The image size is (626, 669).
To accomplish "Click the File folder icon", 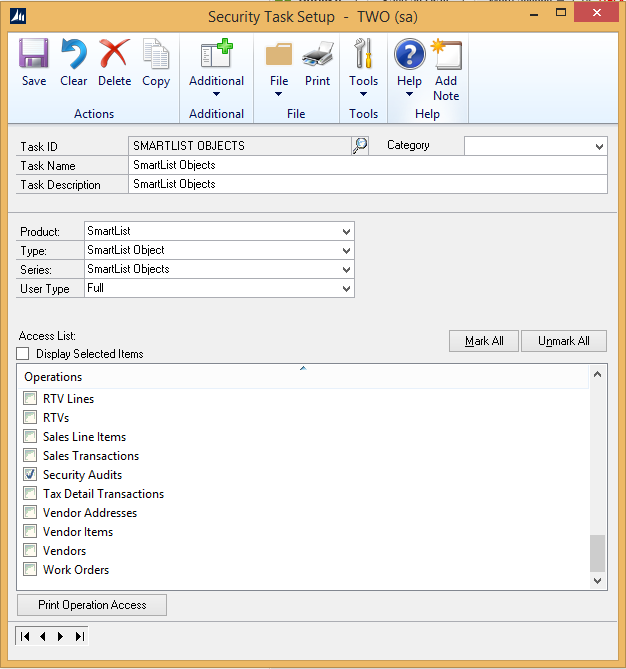I will 279,54.
